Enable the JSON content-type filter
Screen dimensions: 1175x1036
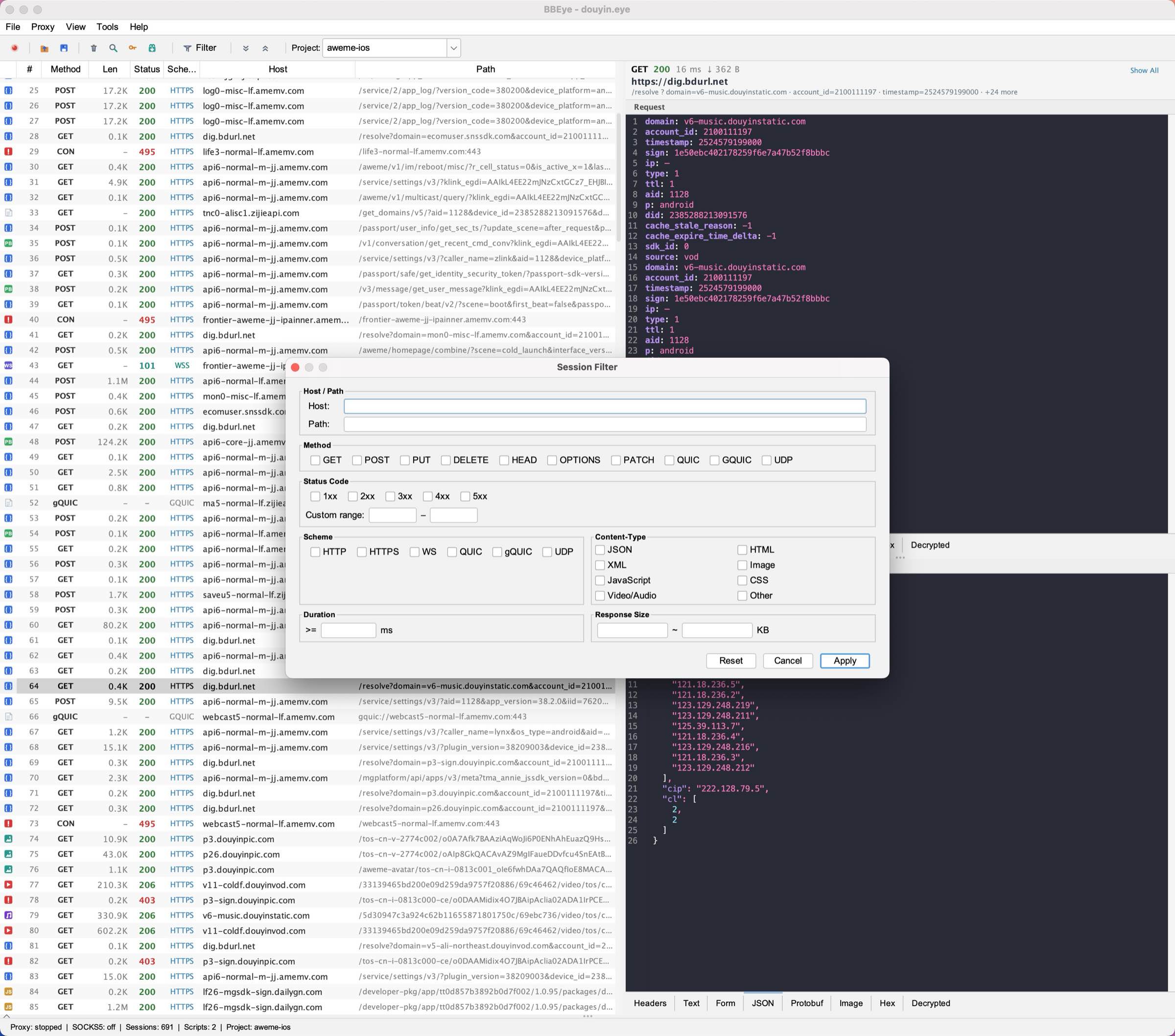coord(600,550)
